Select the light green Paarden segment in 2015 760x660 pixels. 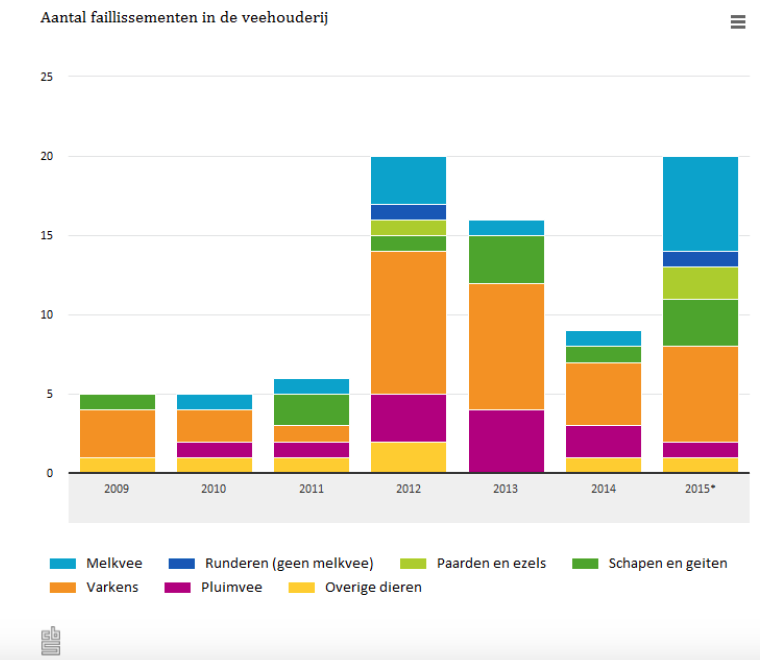coord(700,282)
